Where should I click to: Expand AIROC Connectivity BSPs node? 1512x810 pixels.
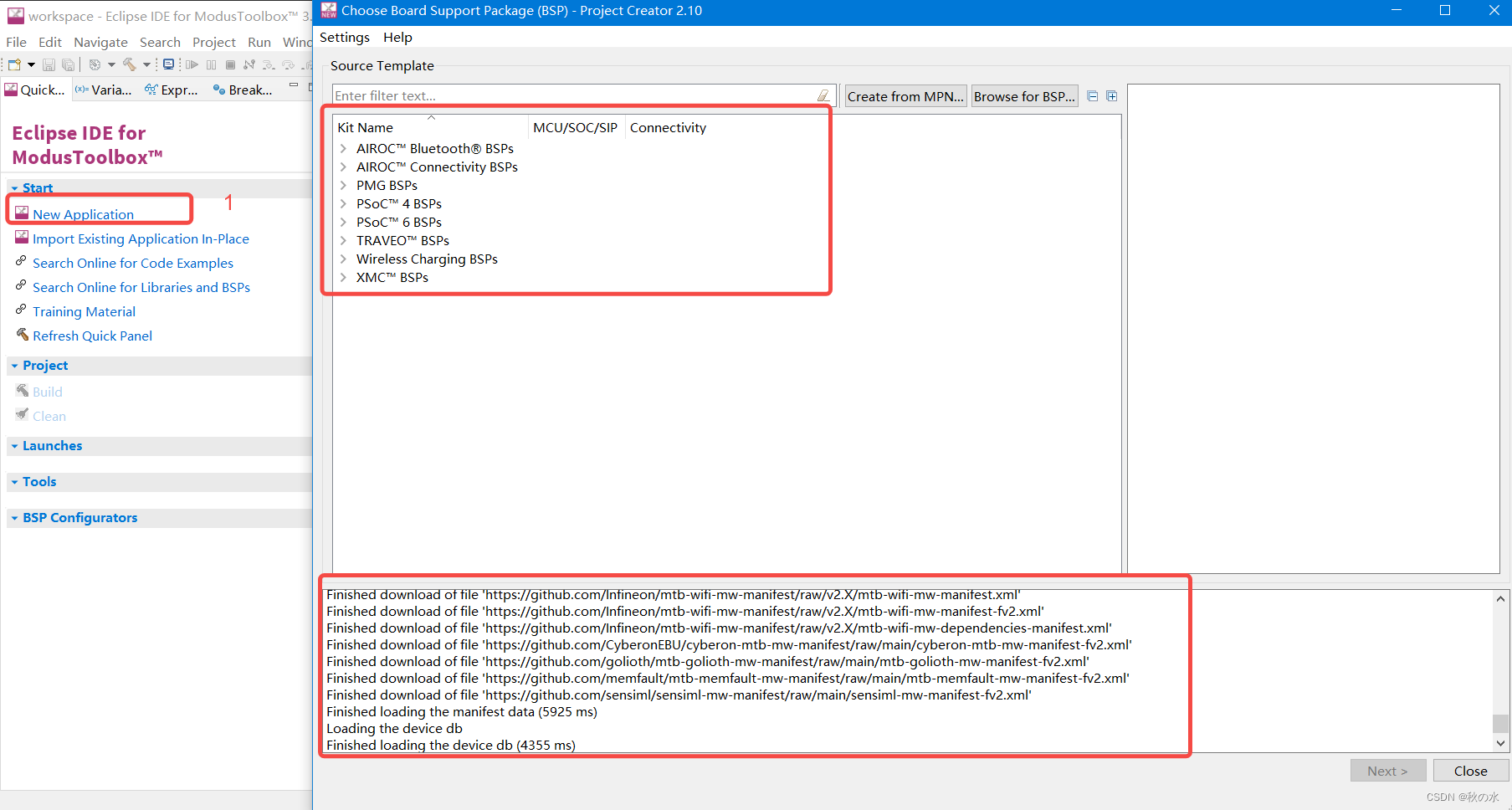click(x=343, y=167)
